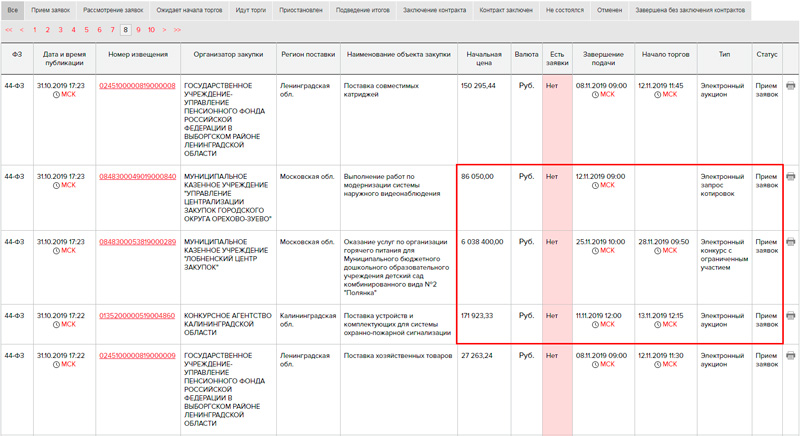The width and height of the screenshot is (800, 436).
Task: Select the Контракт заключен tab
Action: (506, 10)
